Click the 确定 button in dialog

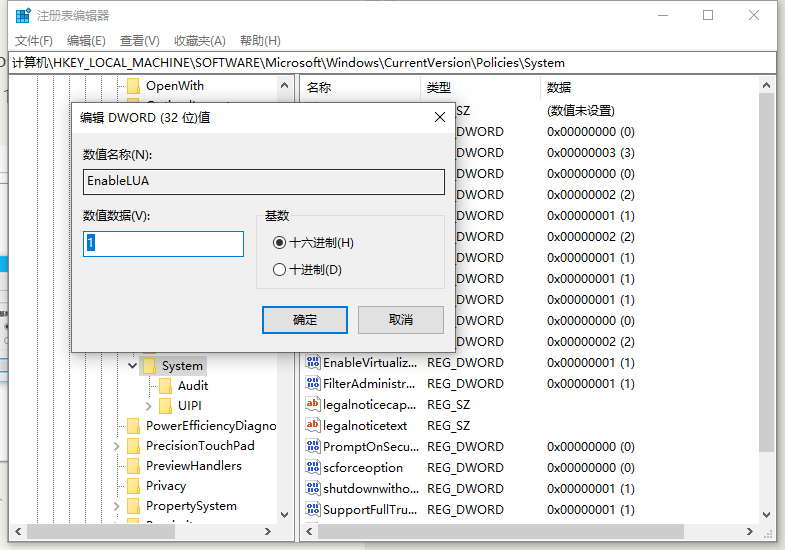click(304, 320)
